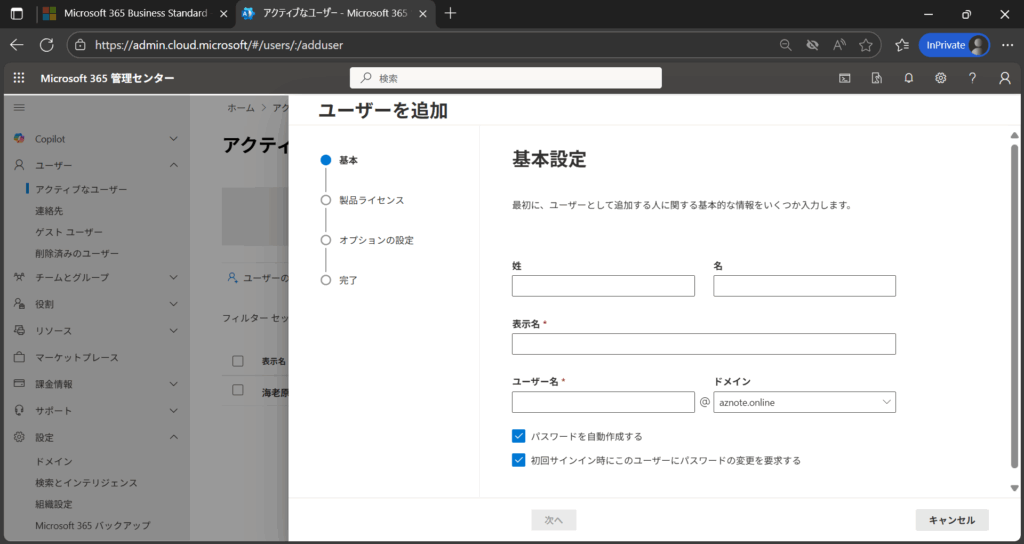This screenshot has height=544, width=1024.
Task: Collapse navigation with hamburger menu icon
Action: point(19,107)
